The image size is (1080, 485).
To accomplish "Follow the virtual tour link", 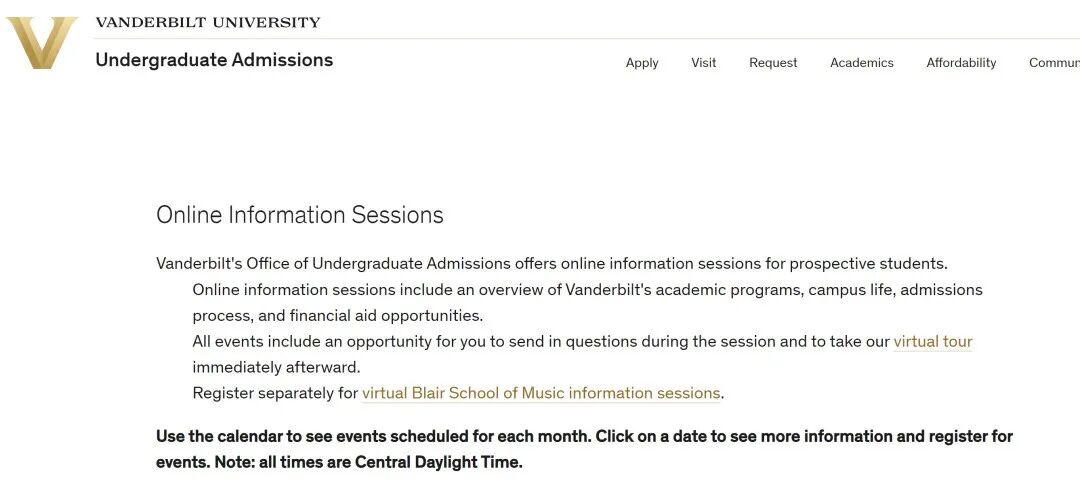I will (x=933, y=342).
